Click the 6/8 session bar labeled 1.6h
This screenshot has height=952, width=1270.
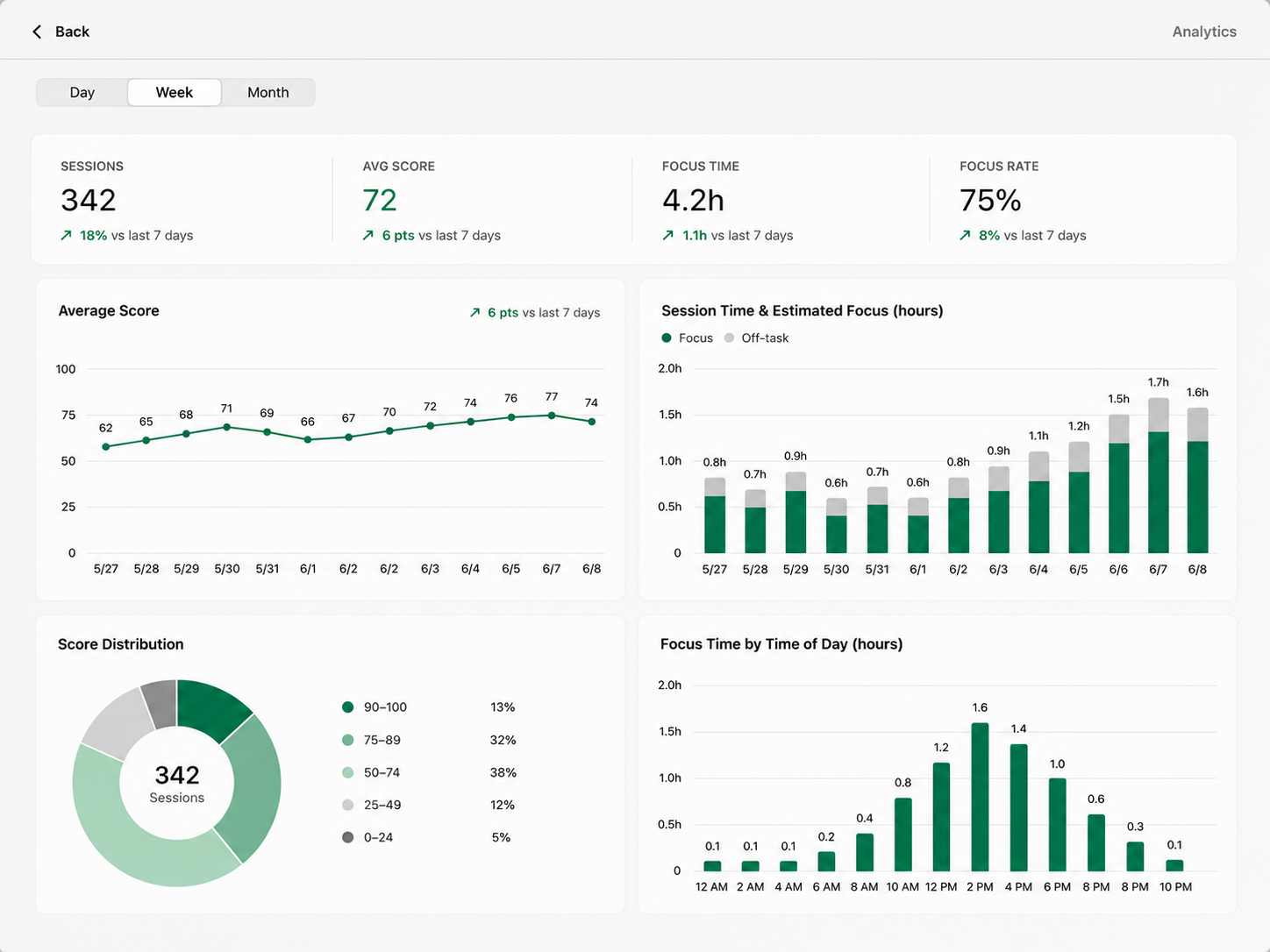point(1197,480)
